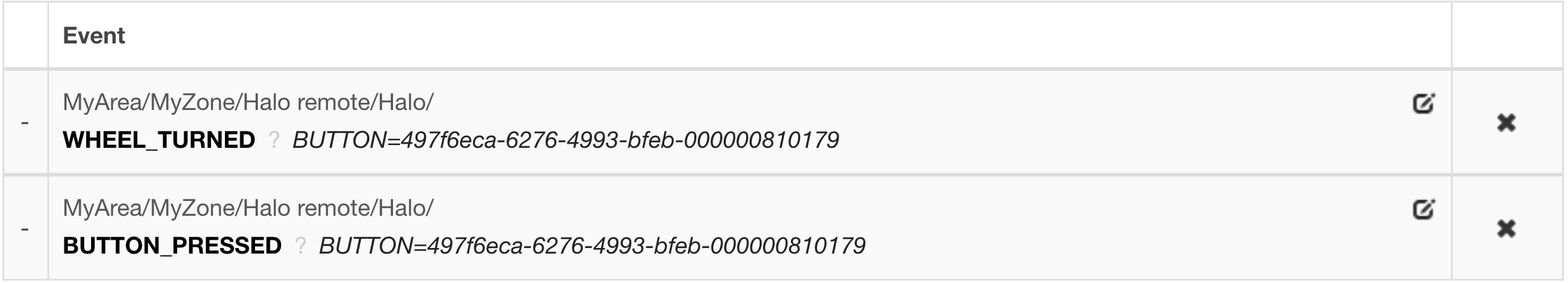Click the dash marker on WHEEL_TURNED row
The height and width of the screenshot is (283, 1568).
[25, 123]
